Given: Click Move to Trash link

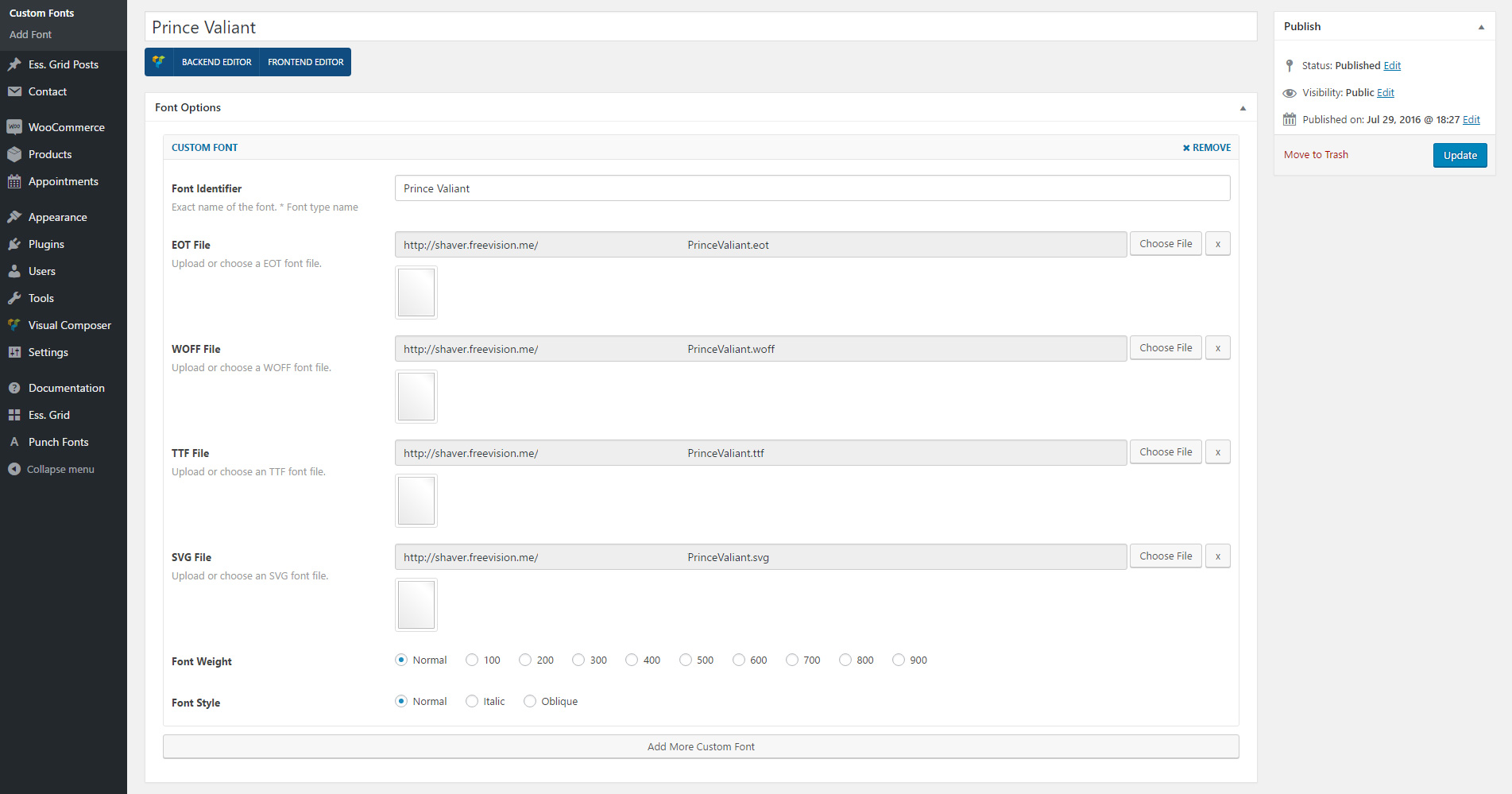Looking at the screenshot, I should [1316, 154].
